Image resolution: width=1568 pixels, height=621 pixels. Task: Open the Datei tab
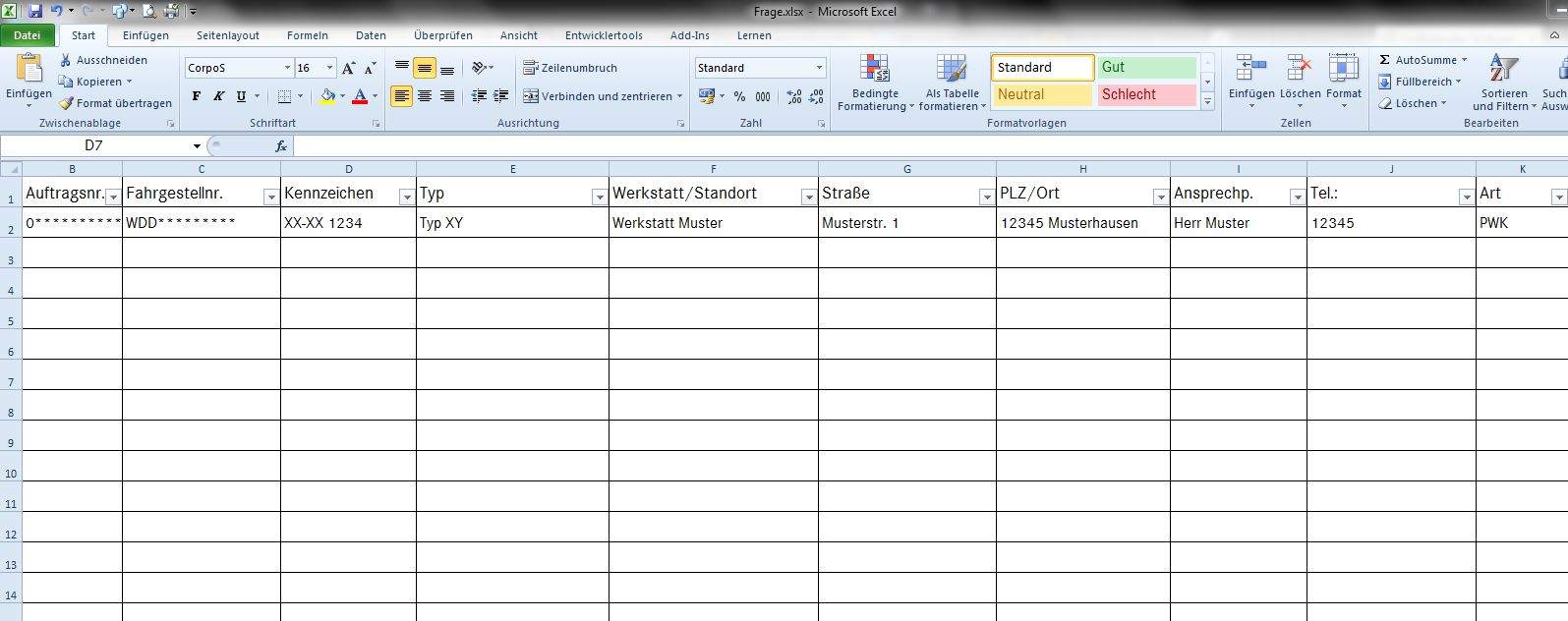(x=28, y=35)
